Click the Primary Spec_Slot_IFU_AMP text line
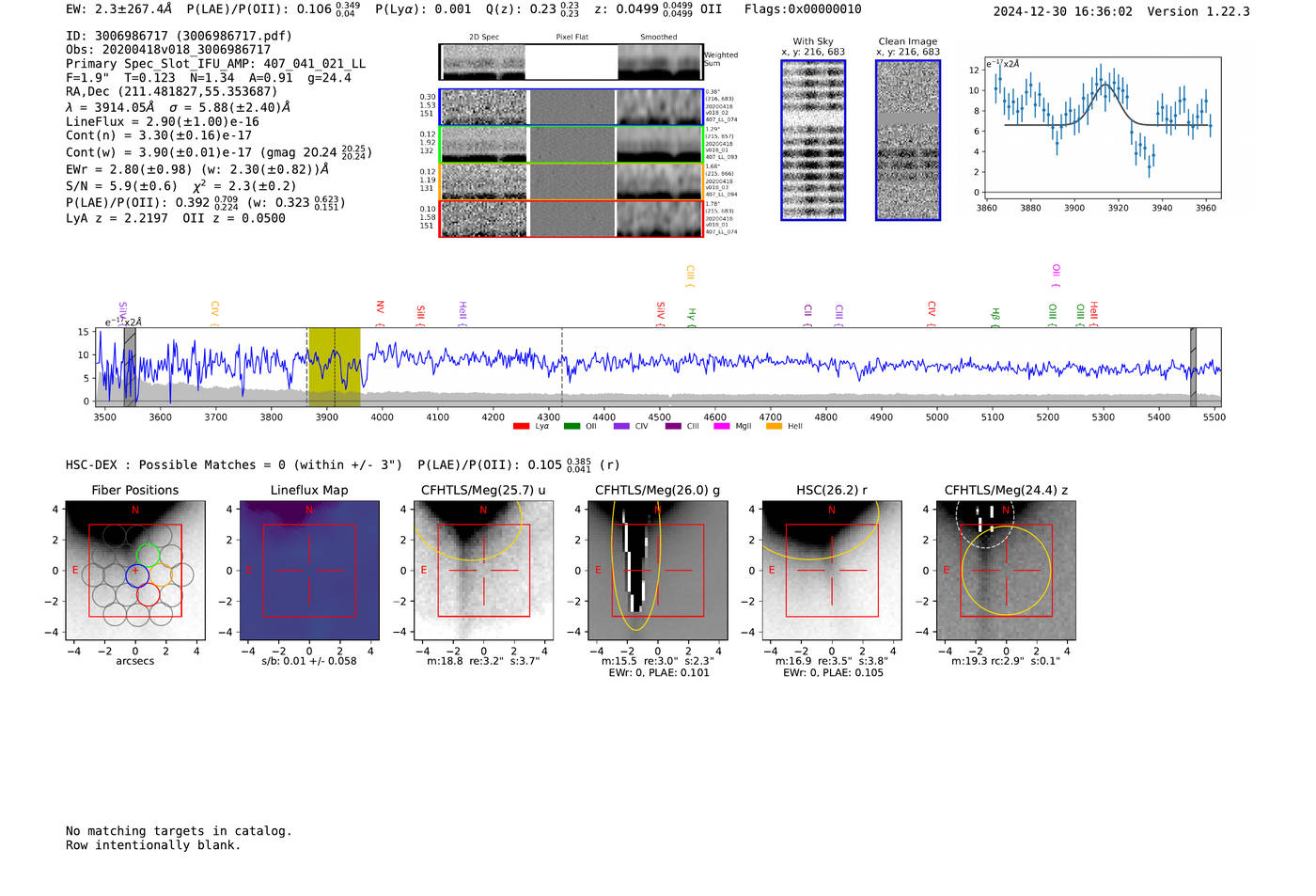This screenshot has width=1316, height=896. coord(215,64)
